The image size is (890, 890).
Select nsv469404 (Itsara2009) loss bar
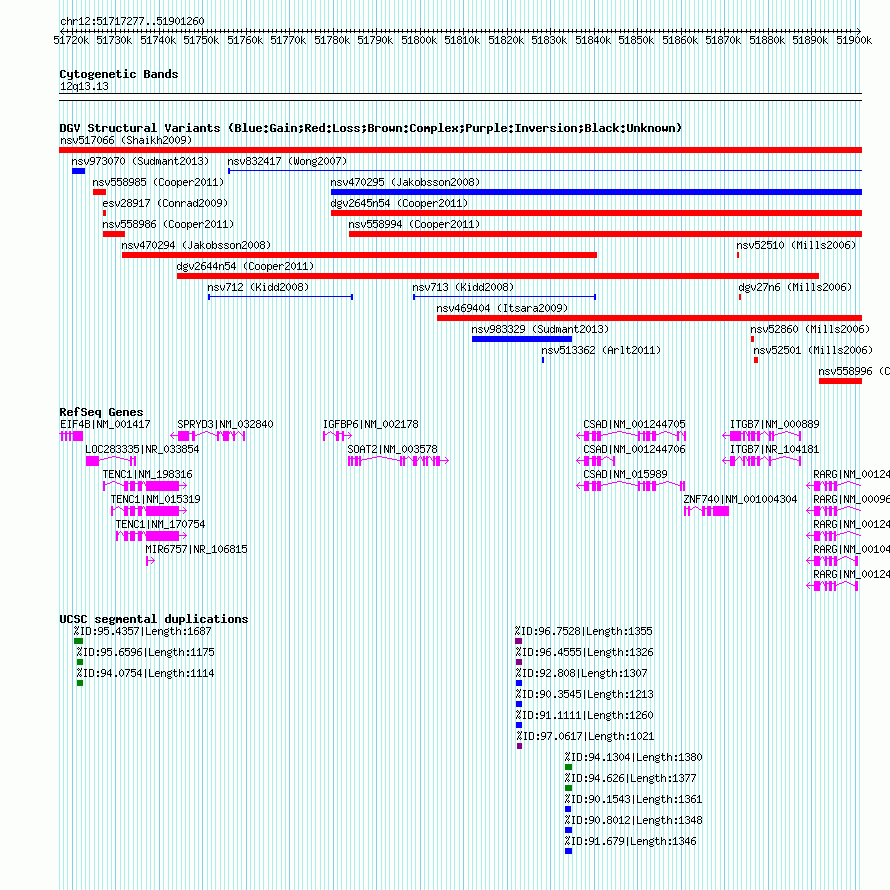pyautogui.click(x=649, y=318)
